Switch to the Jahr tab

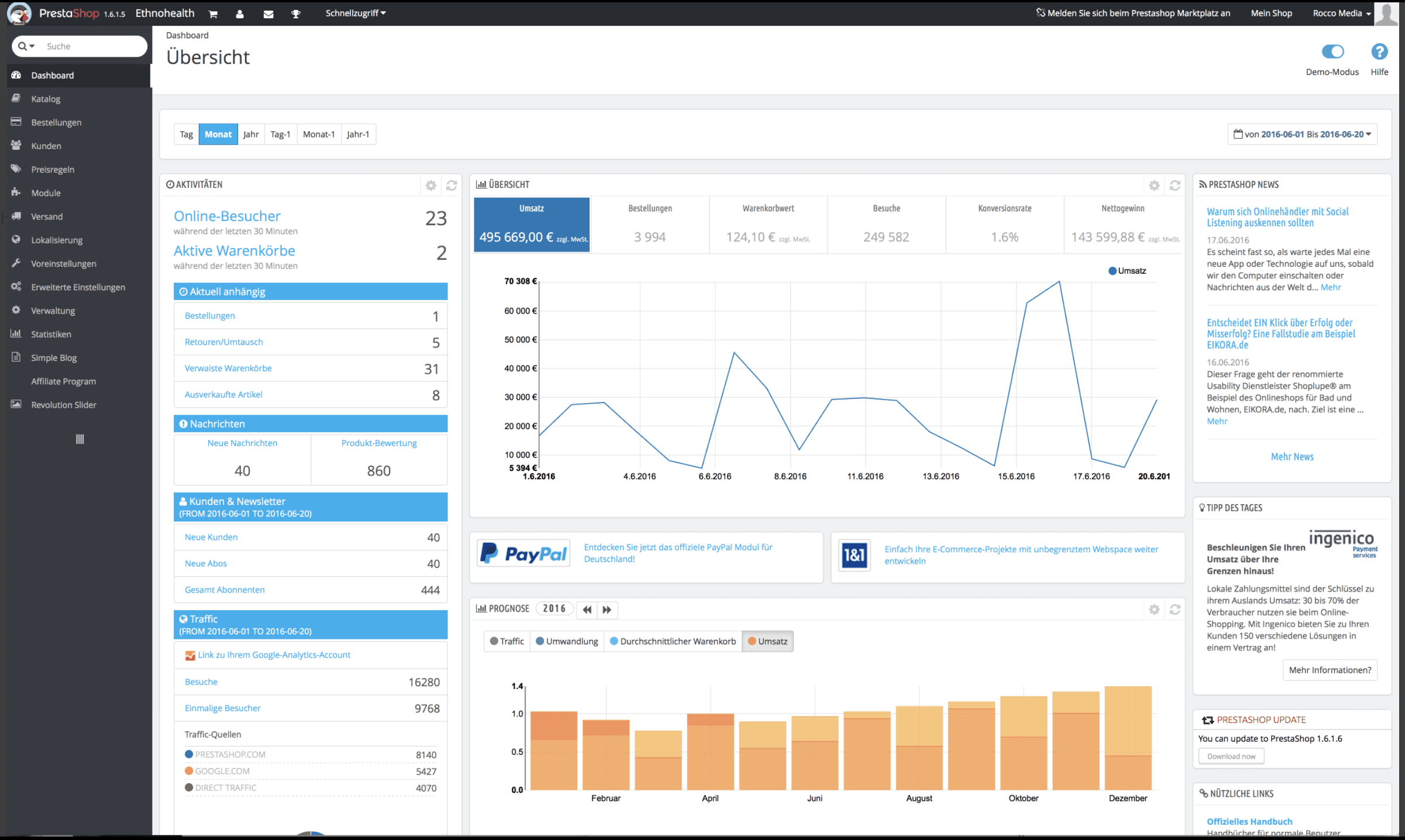[250, 134]
